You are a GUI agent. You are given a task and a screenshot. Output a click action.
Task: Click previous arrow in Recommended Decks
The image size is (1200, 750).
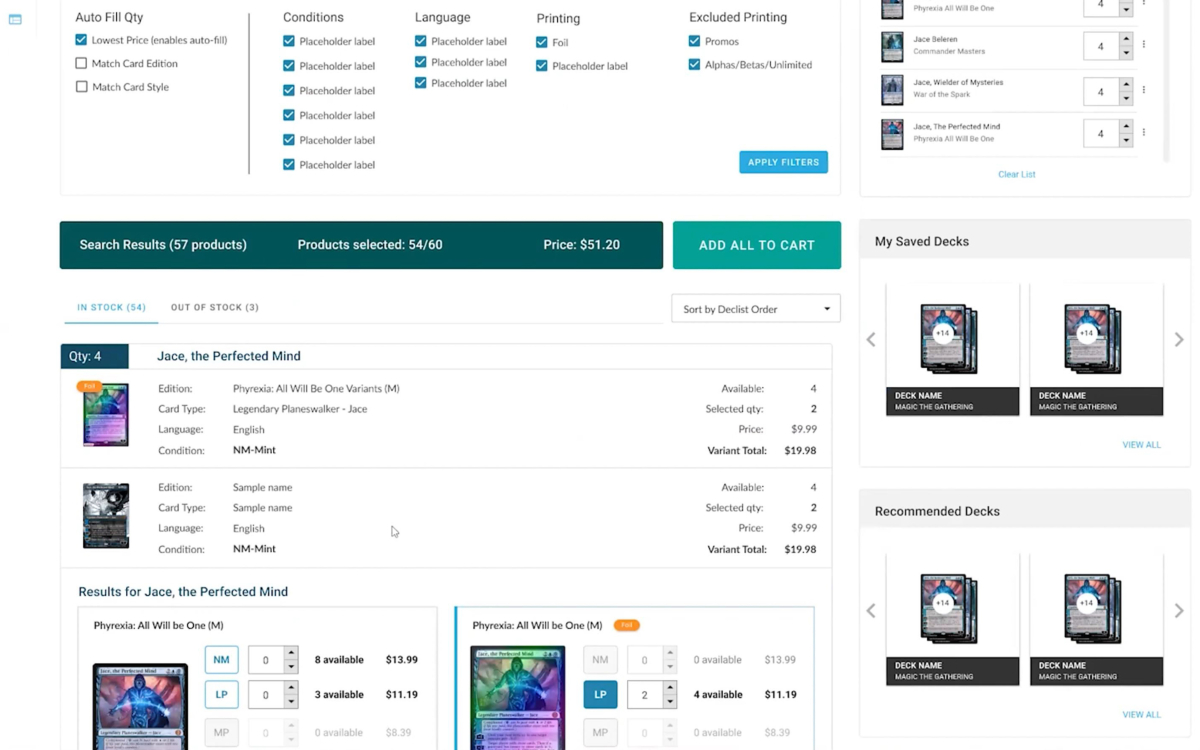point(871,610)
